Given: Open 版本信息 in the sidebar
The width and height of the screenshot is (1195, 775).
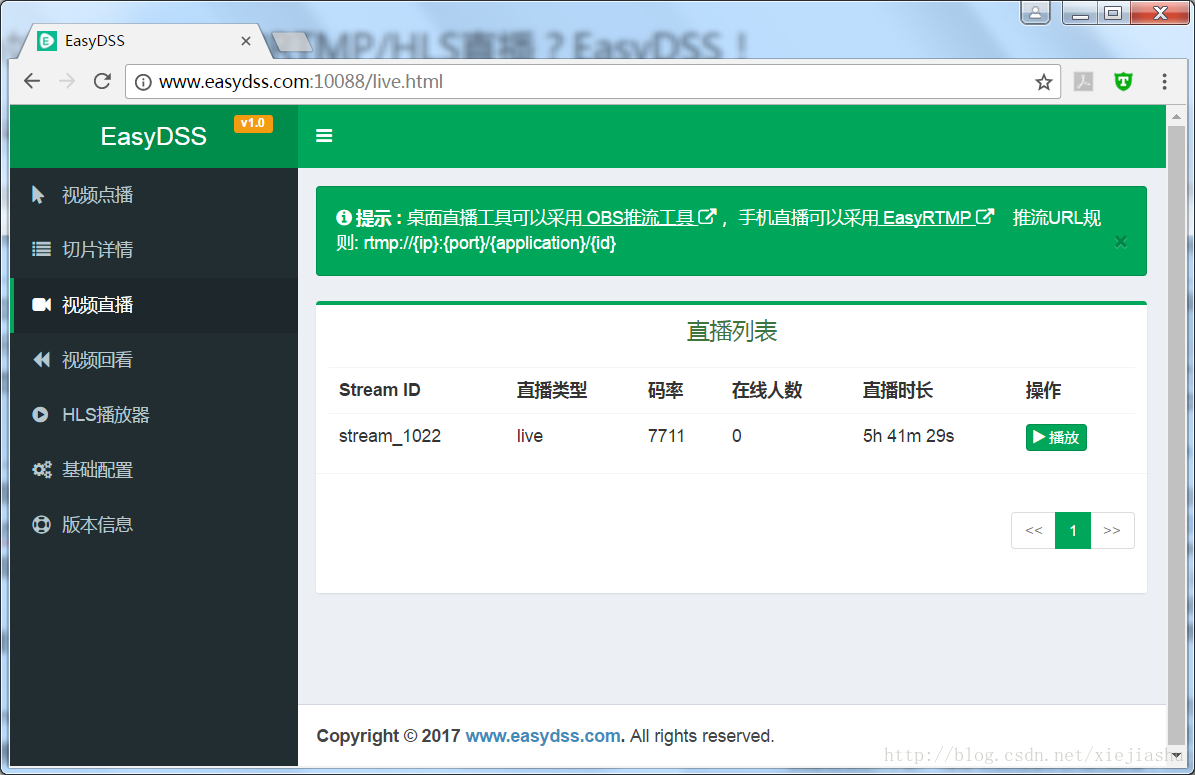Looking at the screenshot, I should pyautogui.click(x=154, y=524).
